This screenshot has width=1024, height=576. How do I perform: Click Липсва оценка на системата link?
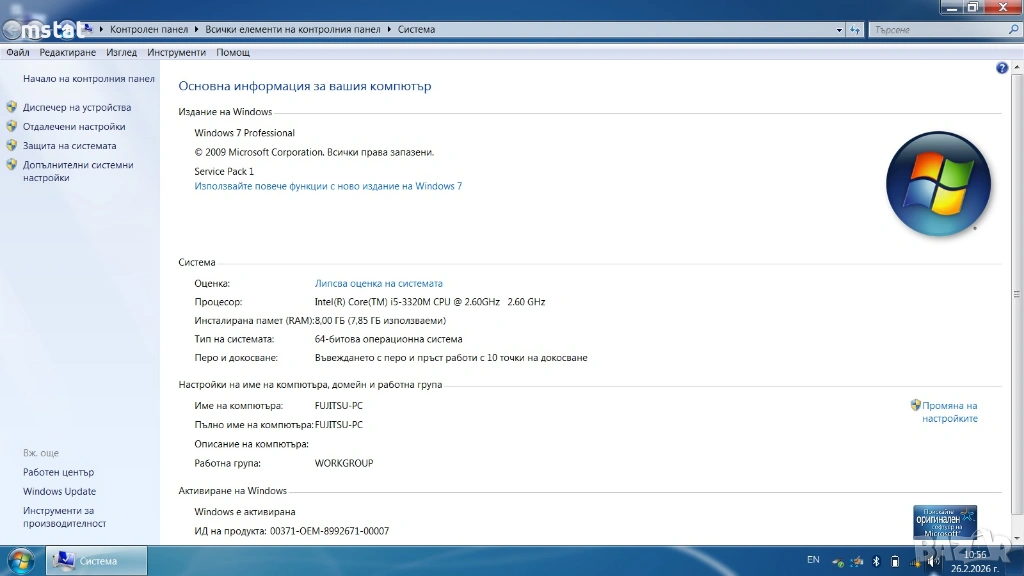[378, 283]
